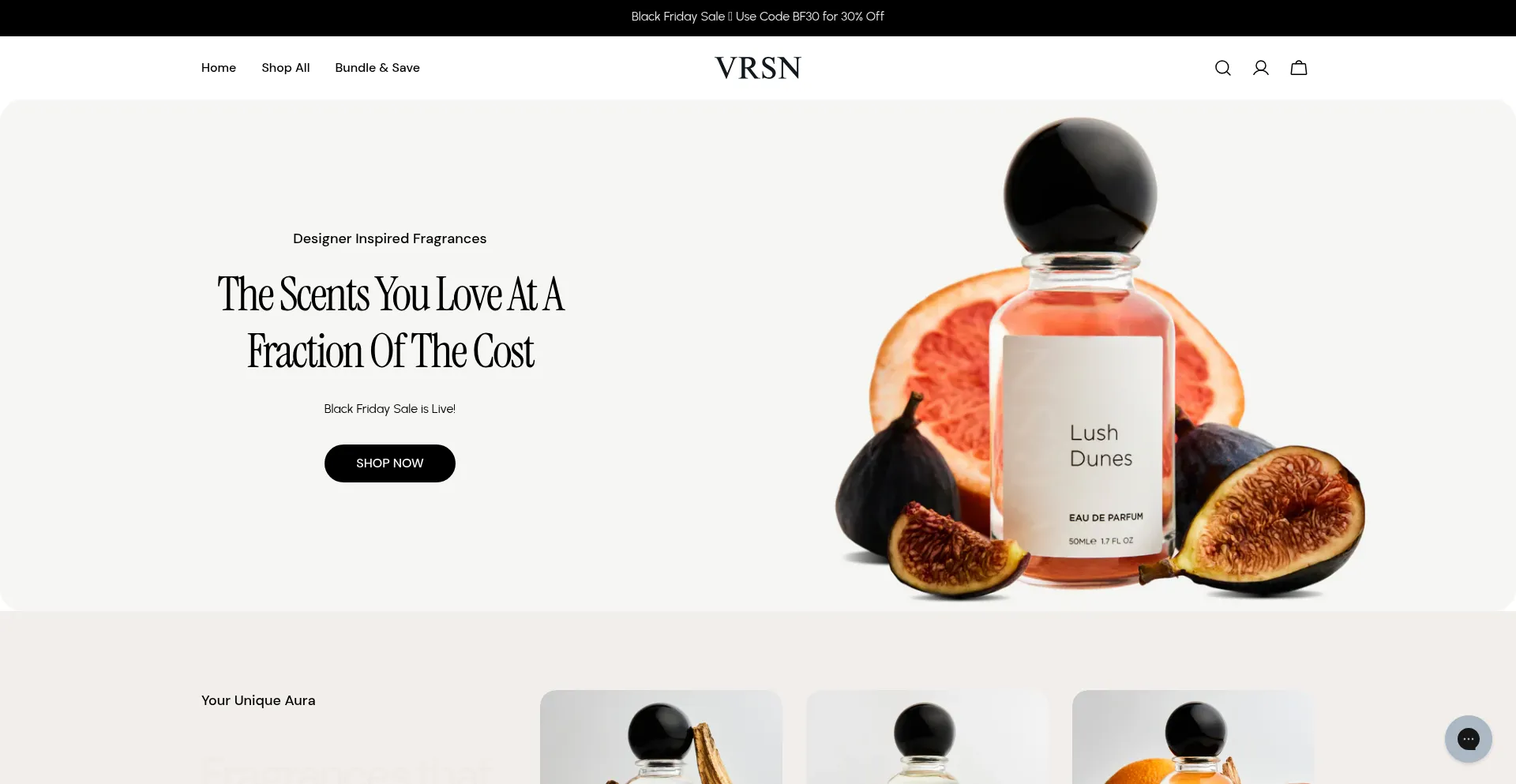Click the Black Friday Sale announcement bar

click(758, 17)
